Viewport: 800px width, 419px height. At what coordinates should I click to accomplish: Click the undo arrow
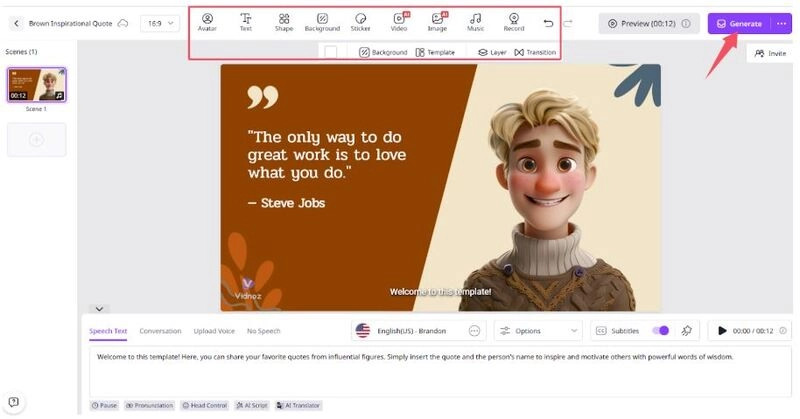point(547,23)
